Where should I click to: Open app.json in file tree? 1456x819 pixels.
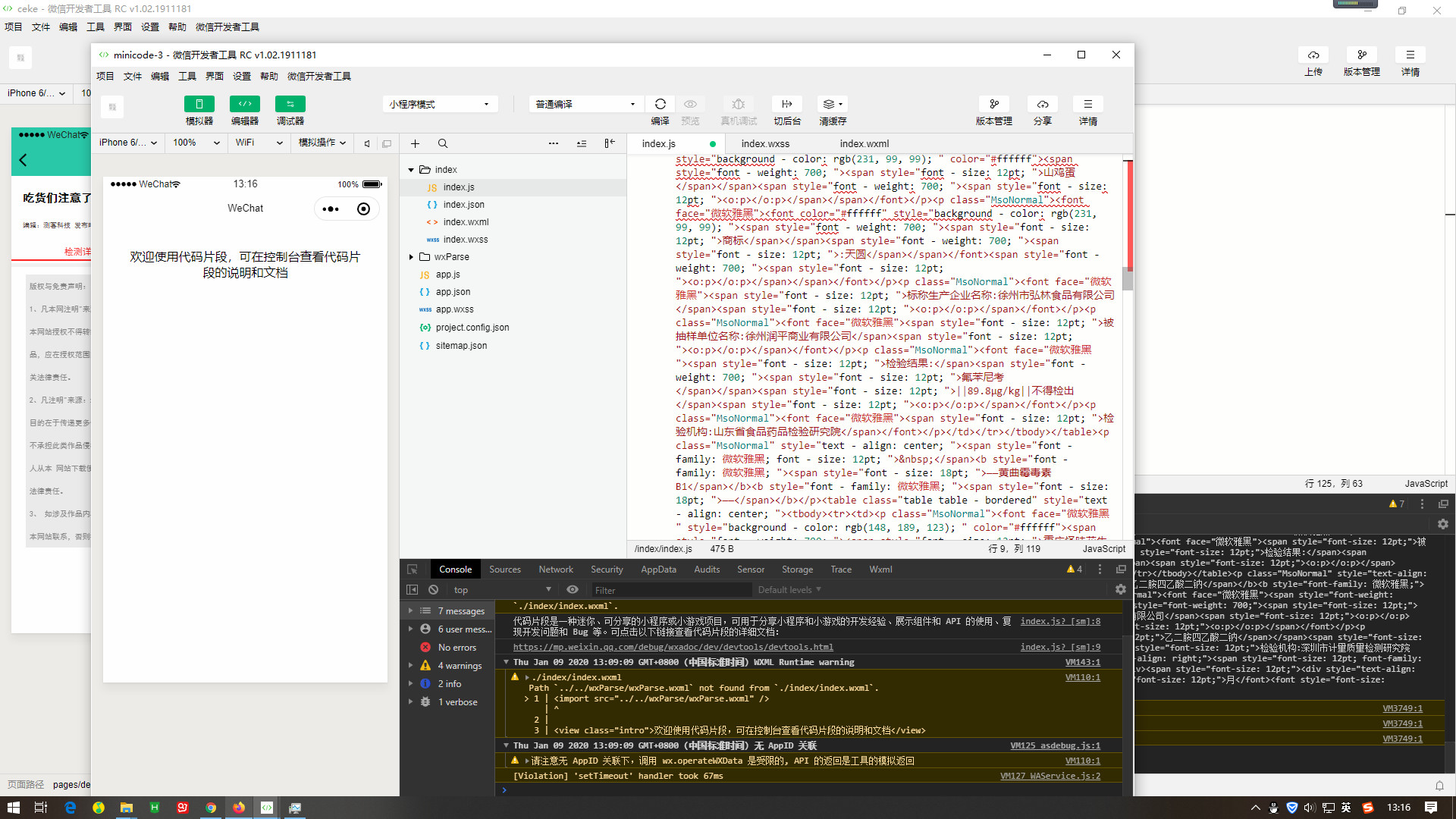click(453, 292)
